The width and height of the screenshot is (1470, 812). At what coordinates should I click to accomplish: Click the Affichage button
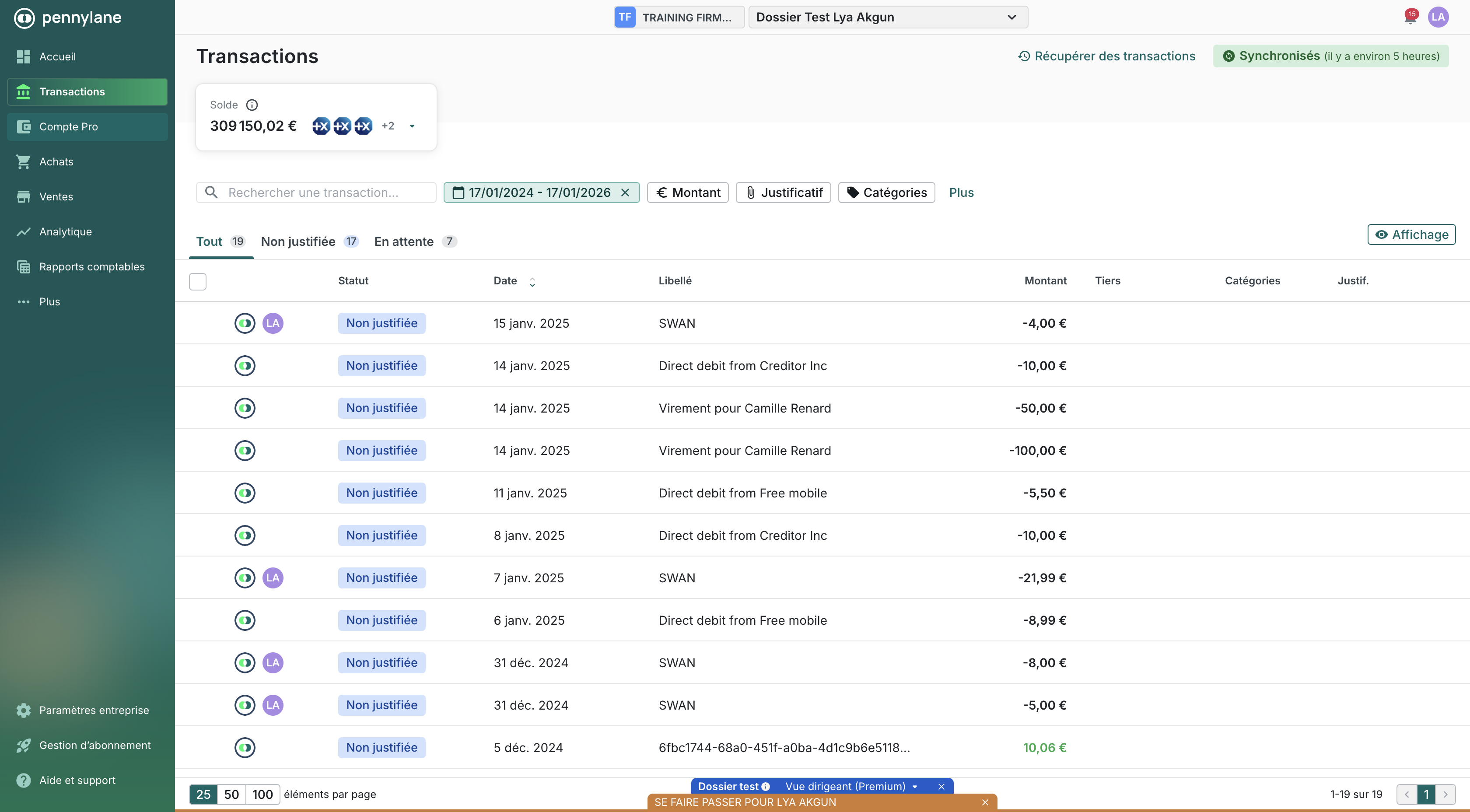pos(1411,234)
